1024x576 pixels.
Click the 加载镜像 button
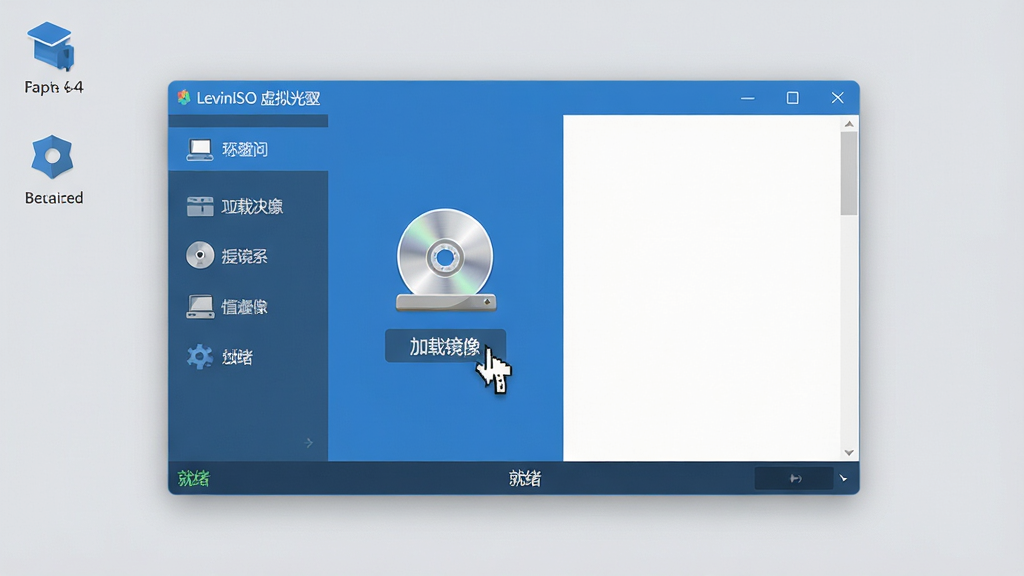(x=445, y=346)
